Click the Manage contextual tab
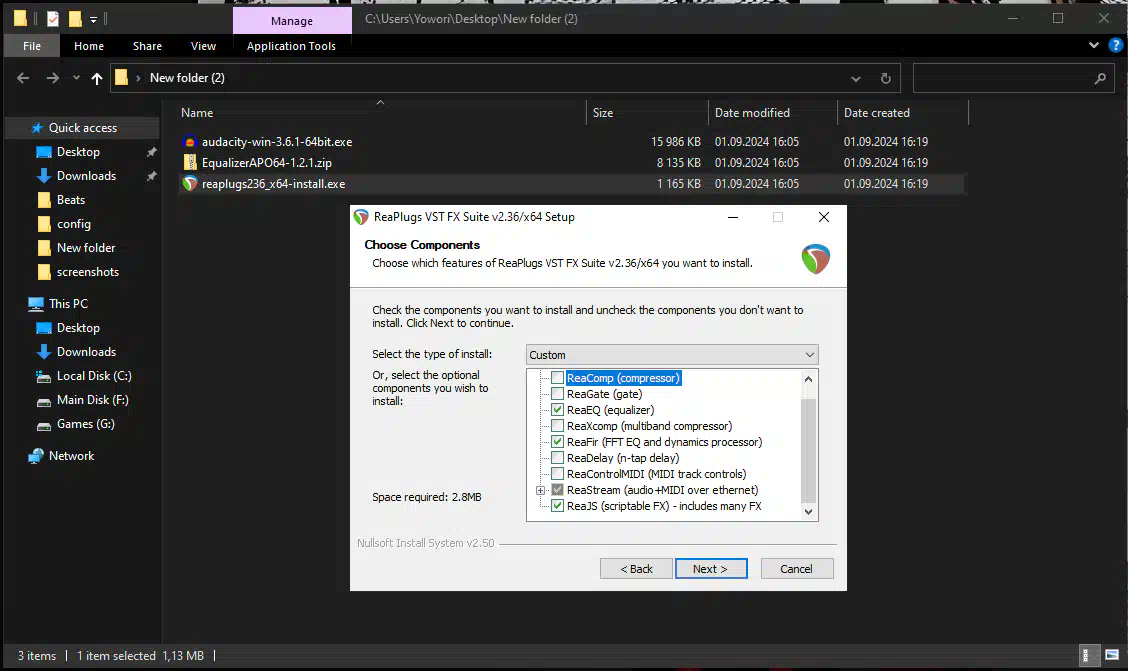Viewport: 1128px width, 671px height. pos(292,20)
